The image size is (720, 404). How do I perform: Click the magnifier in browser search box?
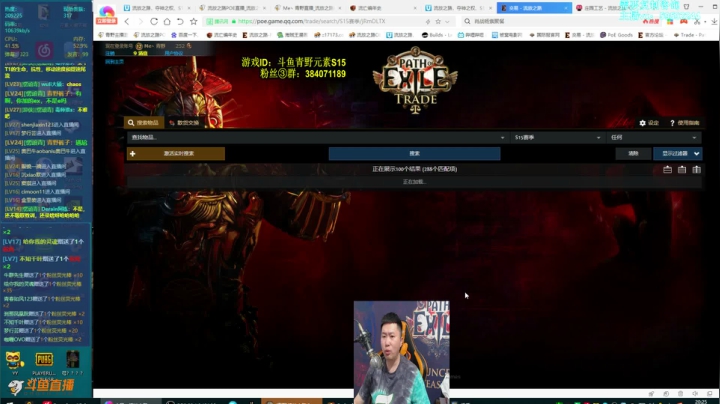pyautogui.click(x=467, y=22)
